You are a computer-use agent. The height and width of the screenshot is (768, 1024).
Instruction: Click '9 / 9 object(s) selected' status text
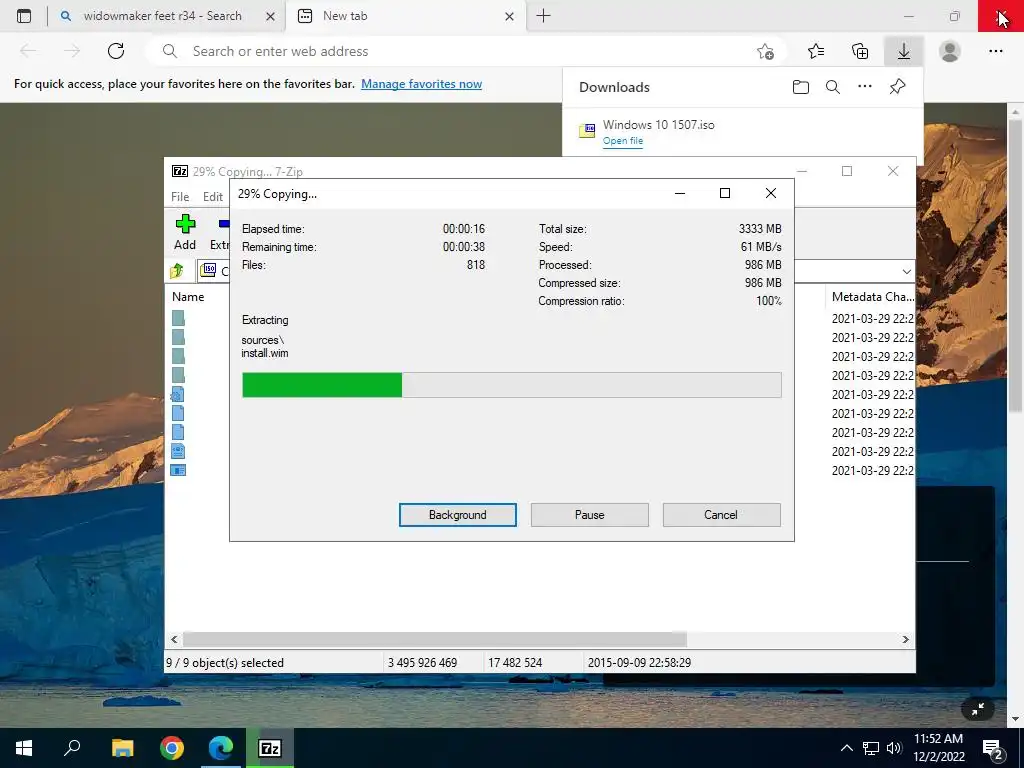(x=225, y=662)
